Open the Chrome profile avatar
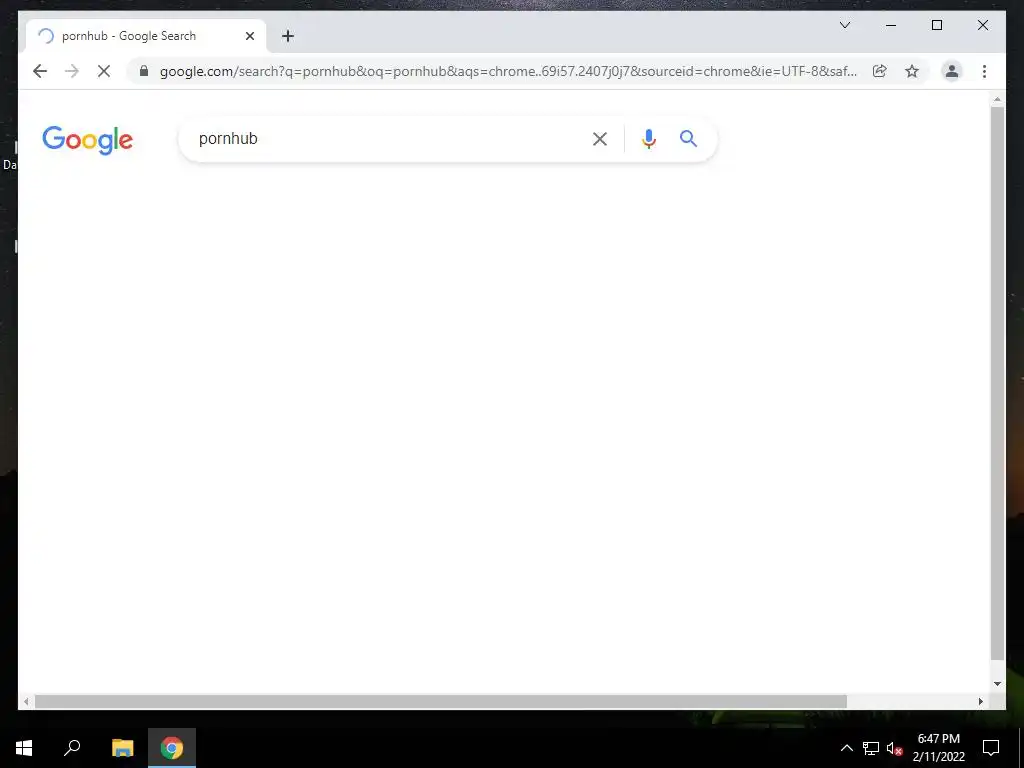Screen dimensions: 1024x768 point(952,71)
